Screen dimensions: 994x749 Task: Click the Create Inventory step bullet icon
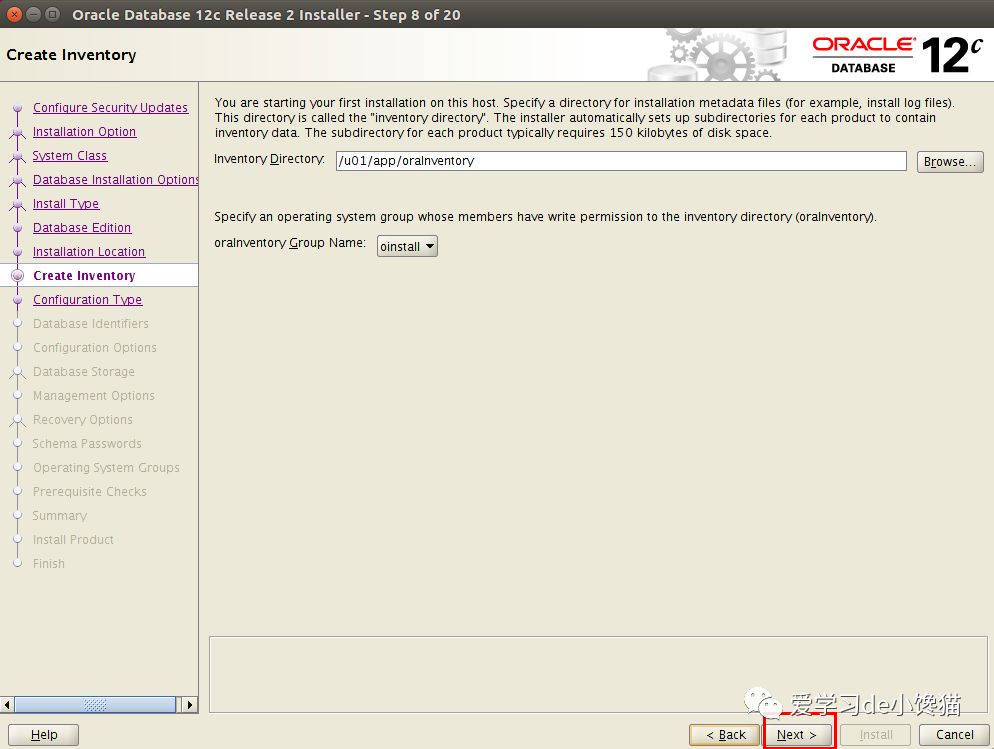tap(18, 276)
